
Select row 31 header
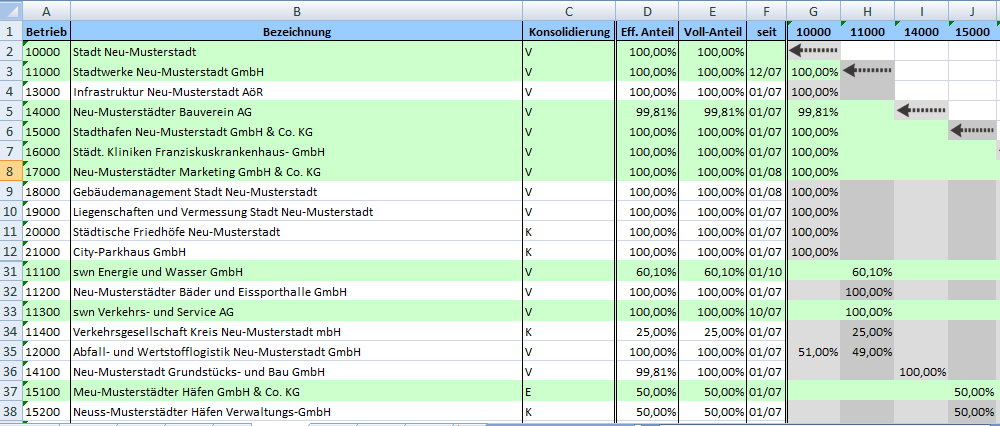point(11,272)
